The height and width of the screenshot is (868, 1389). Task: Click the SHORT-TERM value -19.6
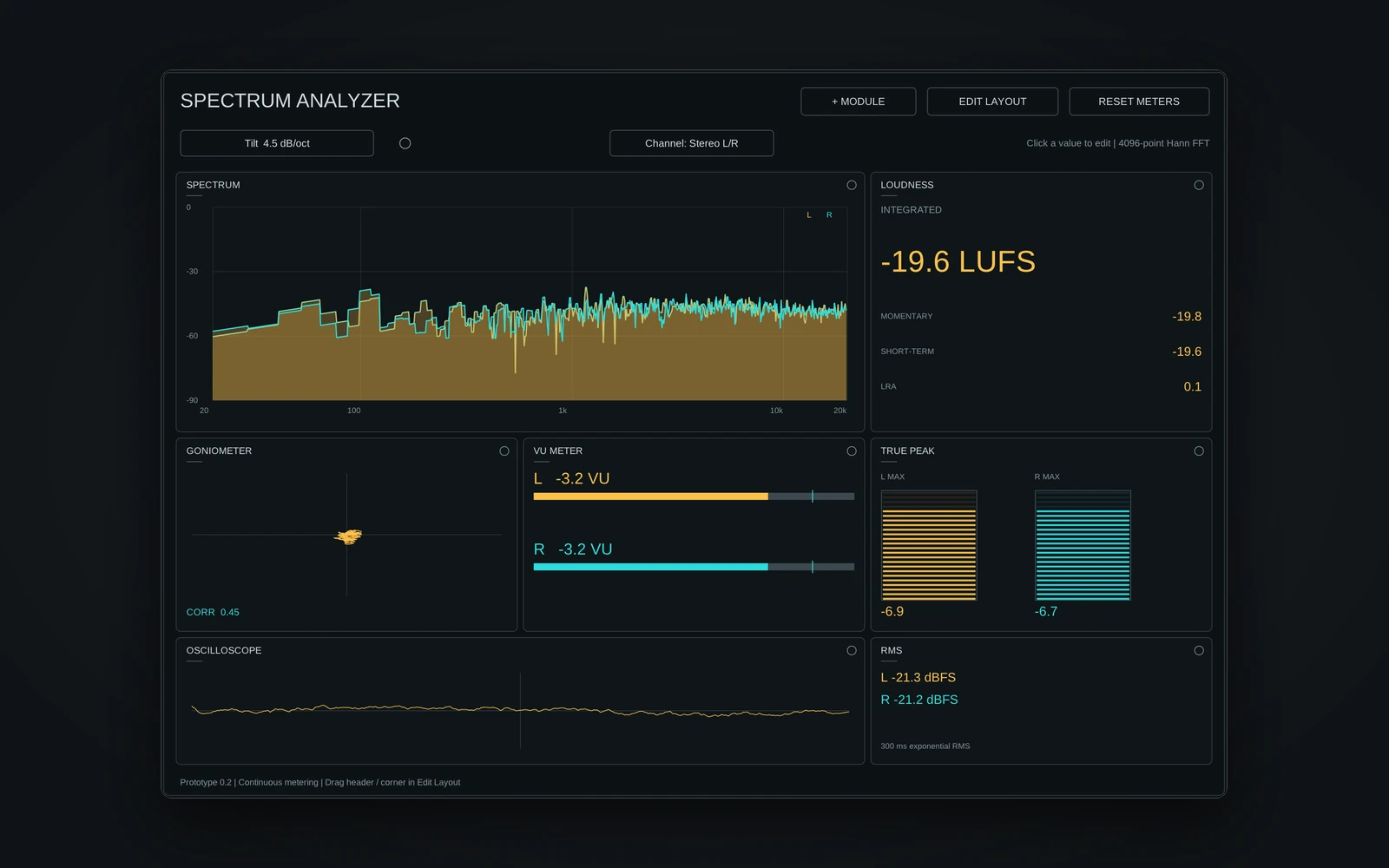pos(1187,352)
